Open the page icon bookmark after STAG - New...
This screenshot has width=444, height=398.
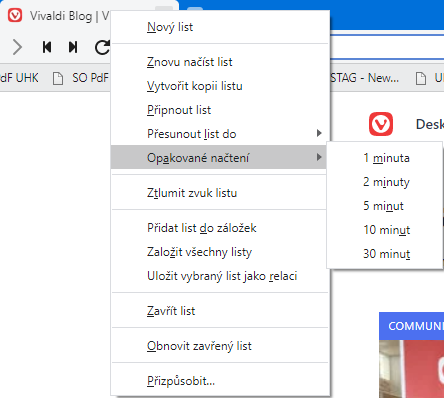coord(421,78)
